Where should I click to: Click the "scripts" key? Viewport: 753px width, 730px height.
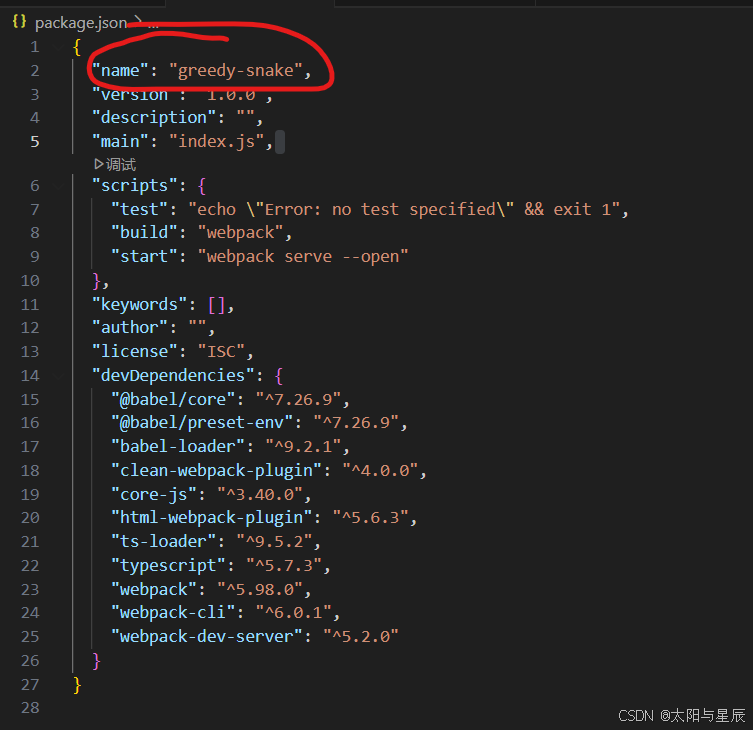(x=134, y=186)
